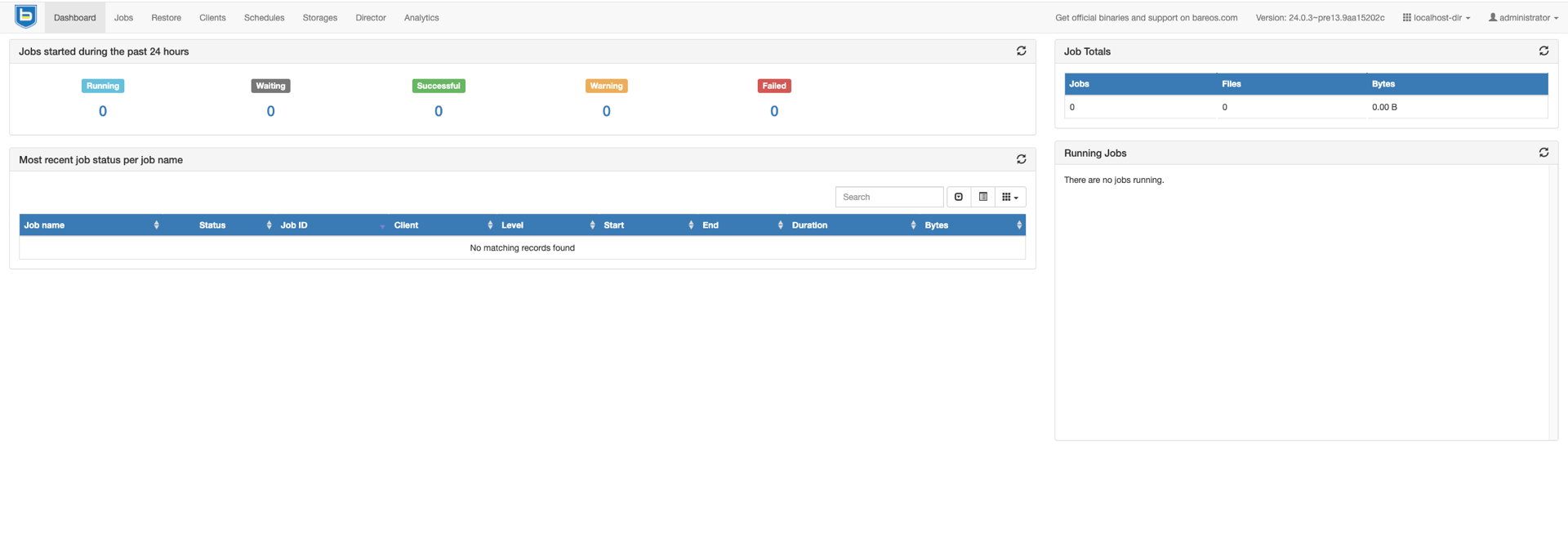Screen dimensions: 1568x543
Task: Refresh the most recent job status panel
Action: click(1021, 159)
